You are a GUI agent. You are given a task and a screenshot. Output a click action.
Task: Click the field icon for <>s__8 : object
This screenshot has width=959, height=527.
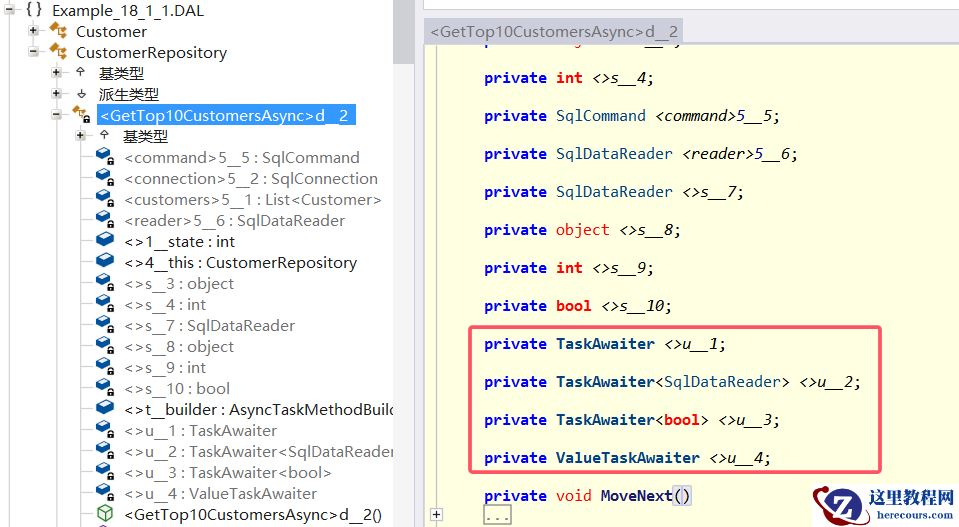(x=105, y=345)
